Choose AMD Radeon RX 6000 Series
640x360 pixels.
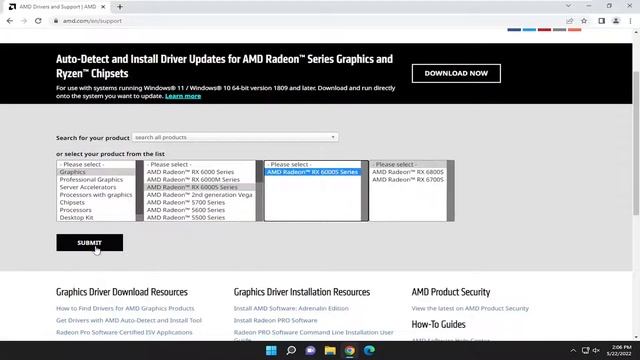point(200,172)
